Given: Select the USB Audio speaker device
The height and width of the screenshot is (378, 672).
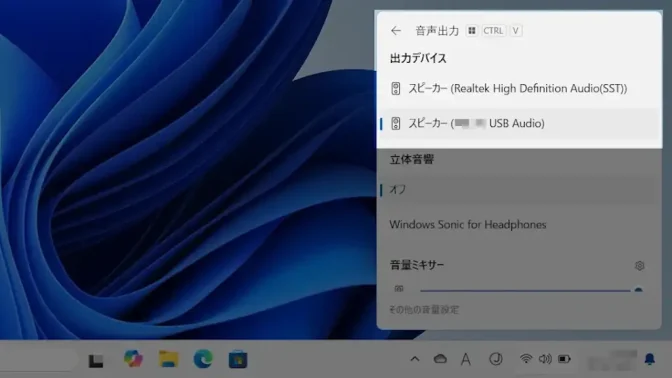Looking at the screenshot, I should tap(519, 124).
